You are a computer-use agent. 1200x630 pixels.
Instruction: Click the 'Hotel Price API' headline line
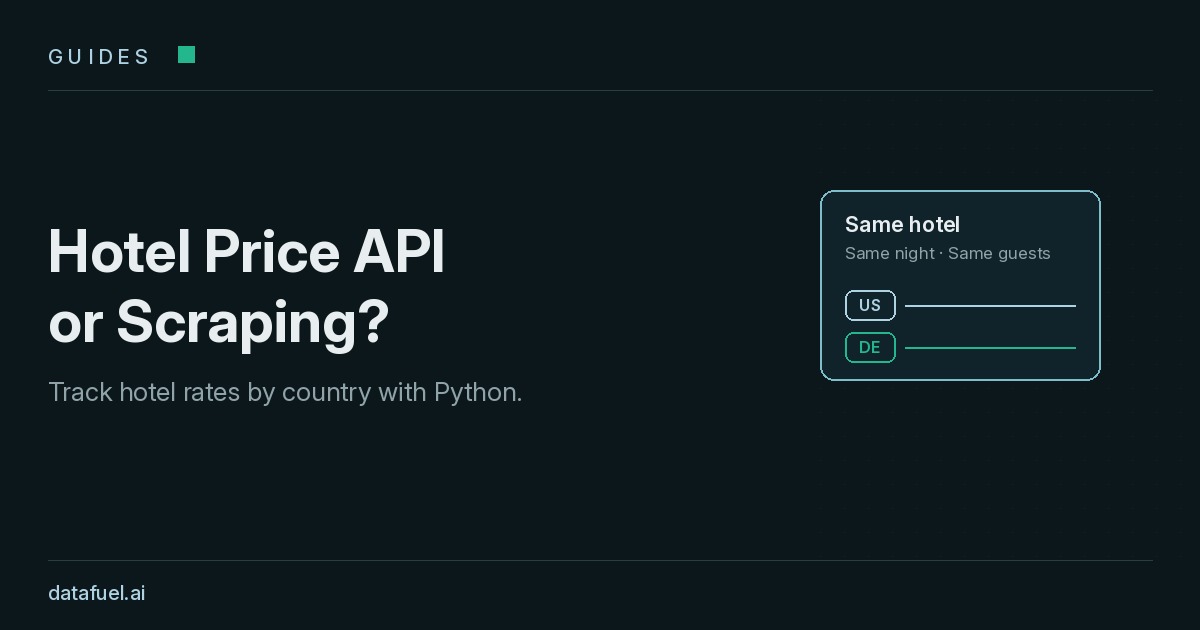246,251
